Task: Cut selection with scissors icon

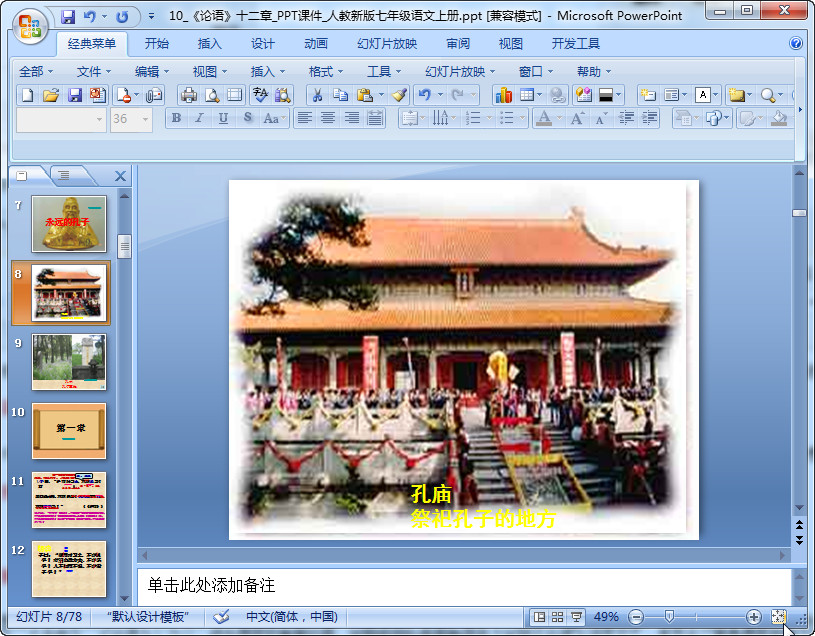Action: pyautogui.click(x=317, y=95)
